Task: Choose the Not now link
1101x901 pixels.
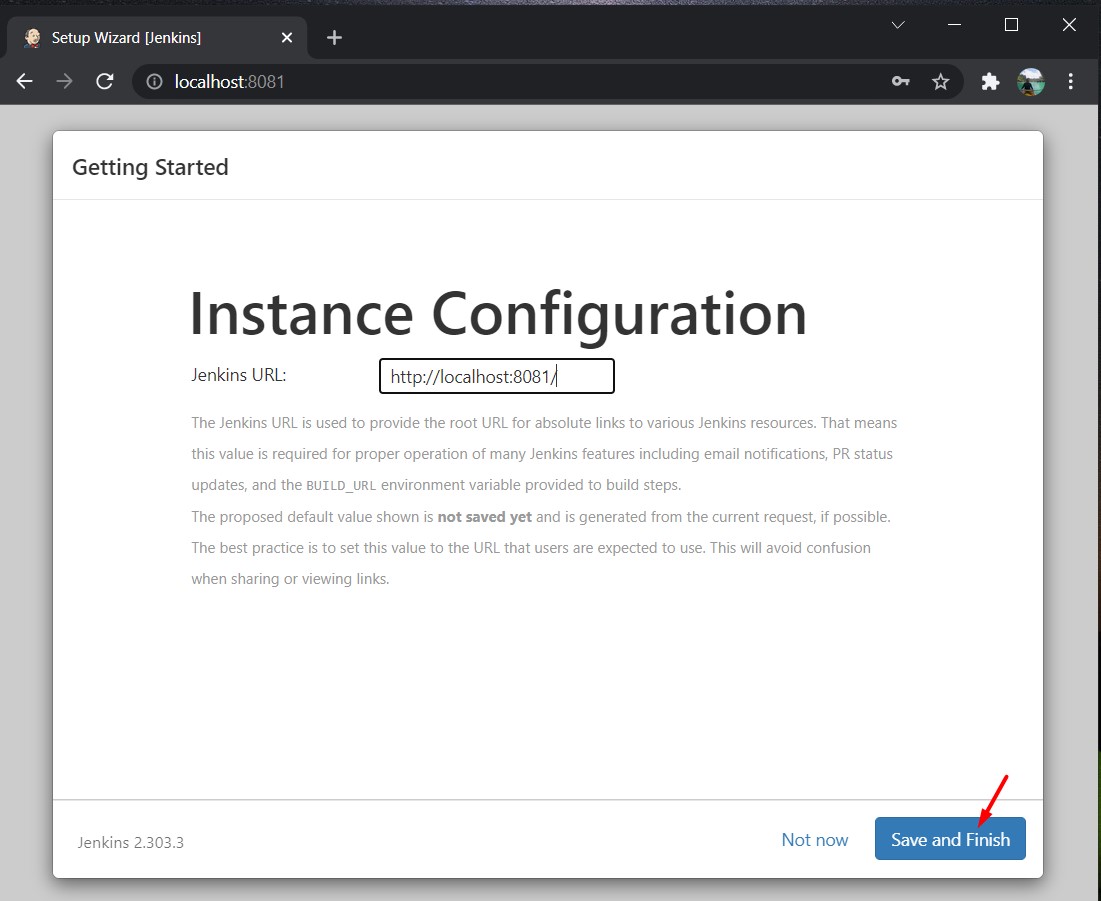Action: (x=814, y=840)
